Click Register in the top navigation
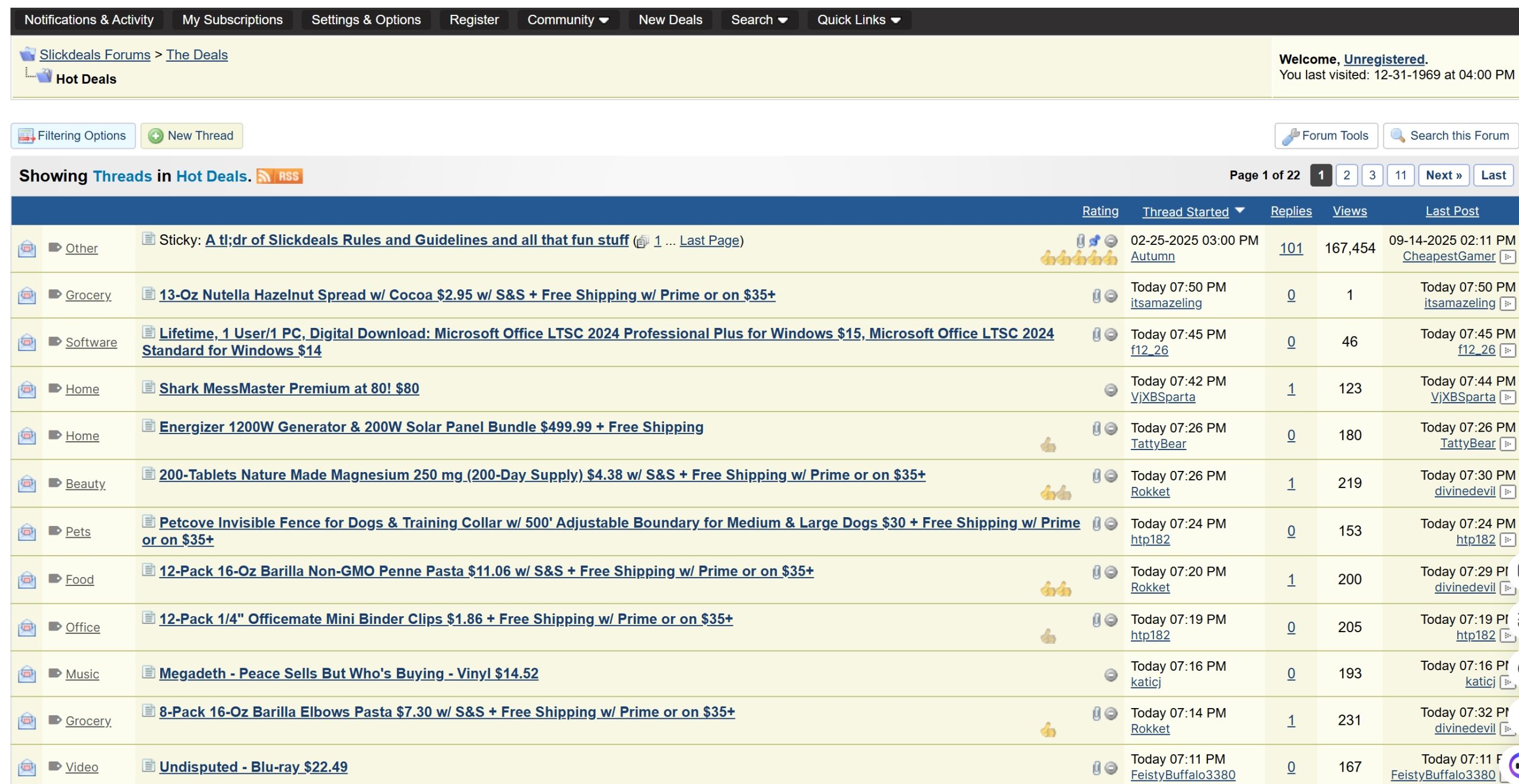 [474, 20]
